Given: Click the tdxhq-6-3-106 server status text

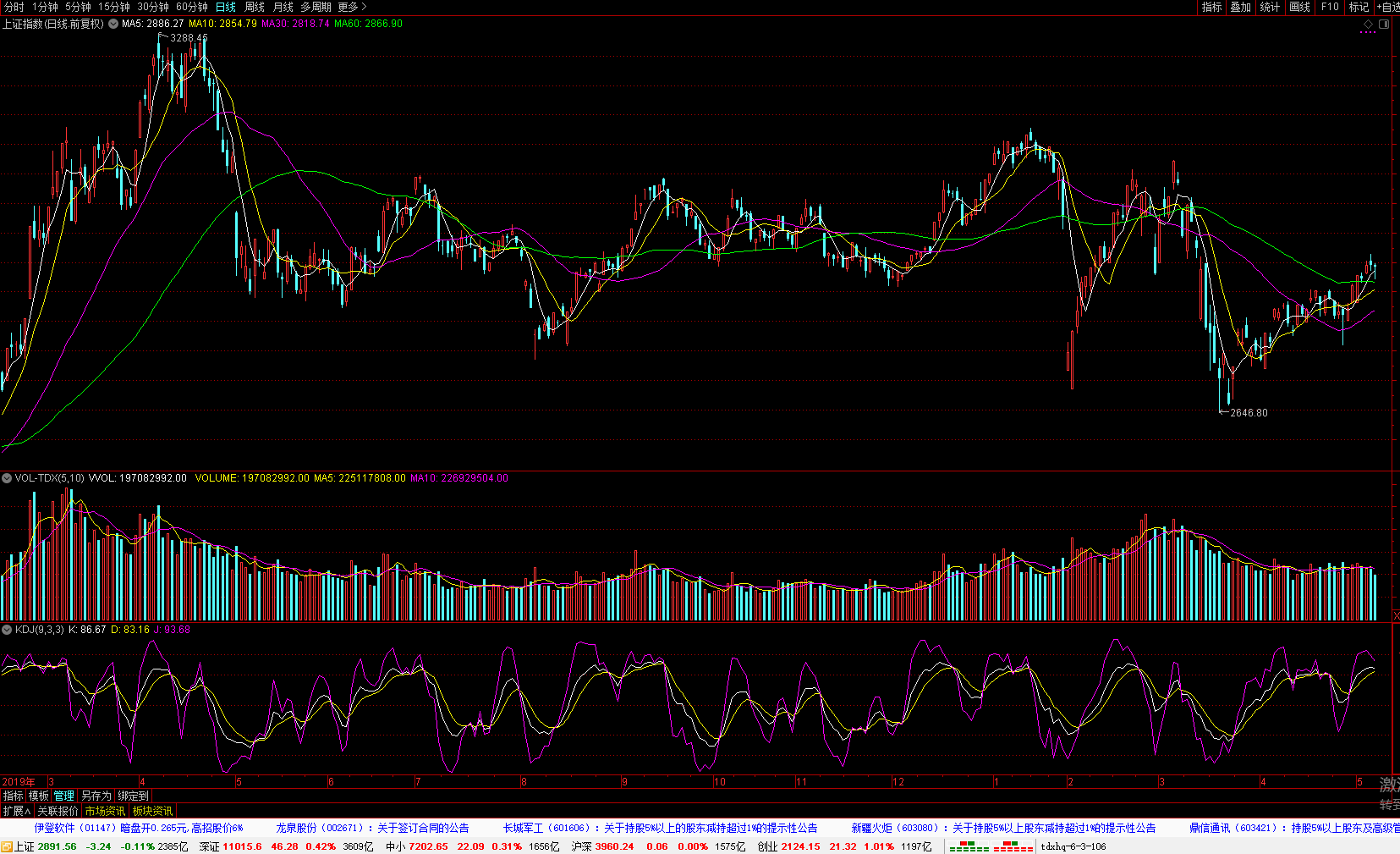Looking at the screenshot, I should point(1073,846).
